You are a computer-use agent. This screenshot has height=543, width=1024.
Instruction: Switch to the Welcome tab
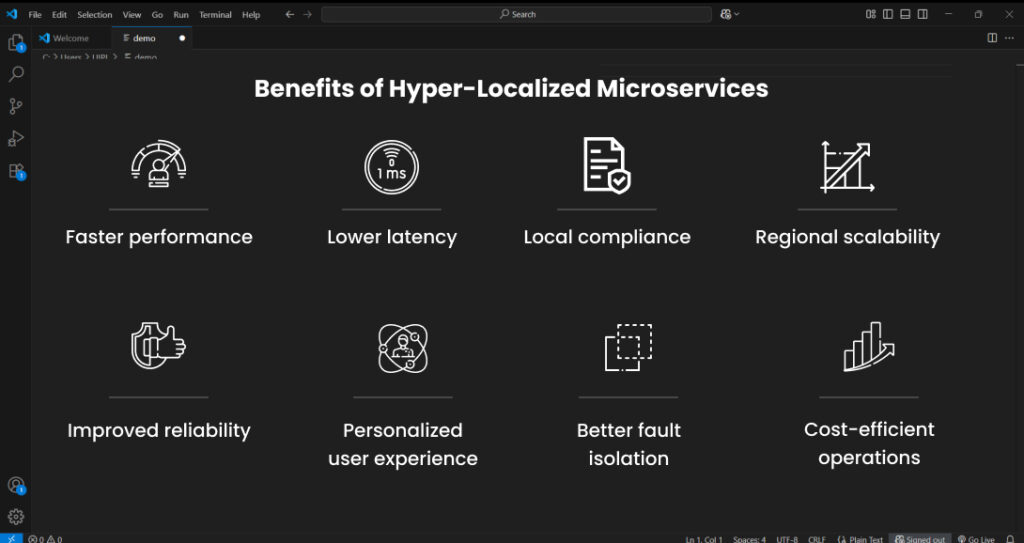[71, 38]
